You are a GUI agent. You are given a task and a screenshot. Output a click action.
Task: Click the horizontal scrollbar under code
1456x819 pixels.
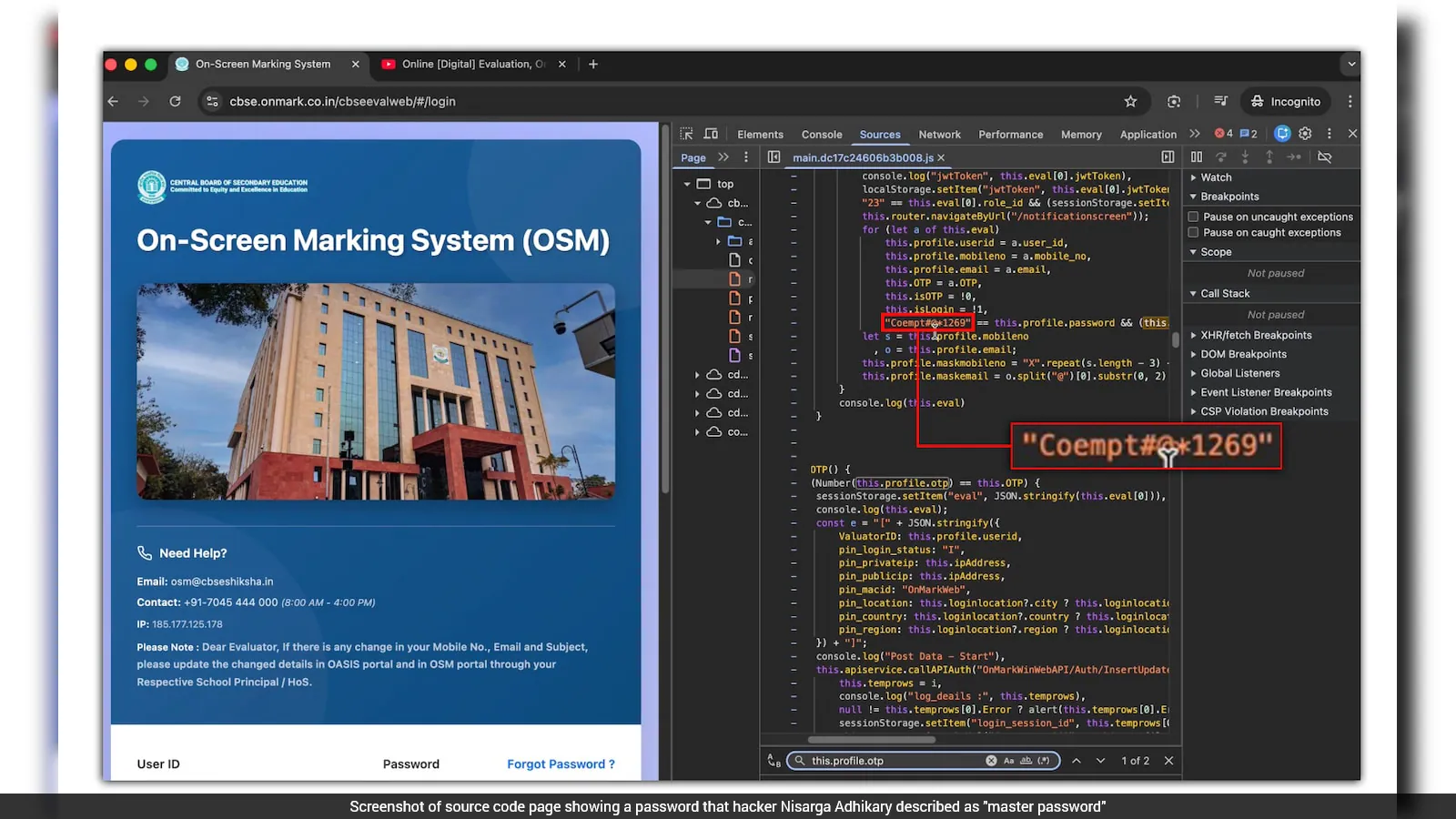click(x=872, y=739)
